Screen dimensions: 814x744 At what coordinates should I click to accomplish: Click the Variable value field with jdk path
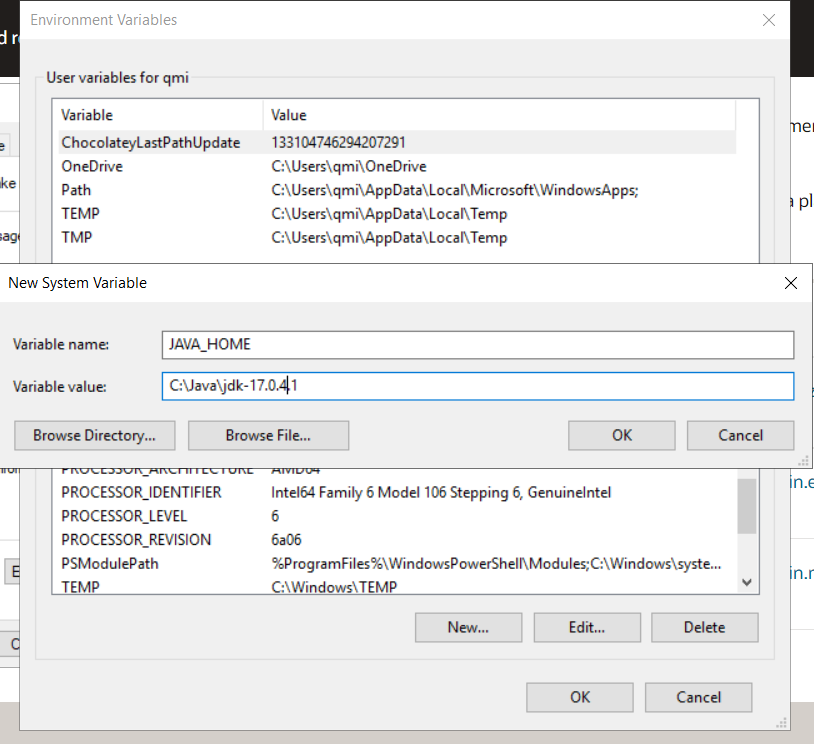pos(478,386)
